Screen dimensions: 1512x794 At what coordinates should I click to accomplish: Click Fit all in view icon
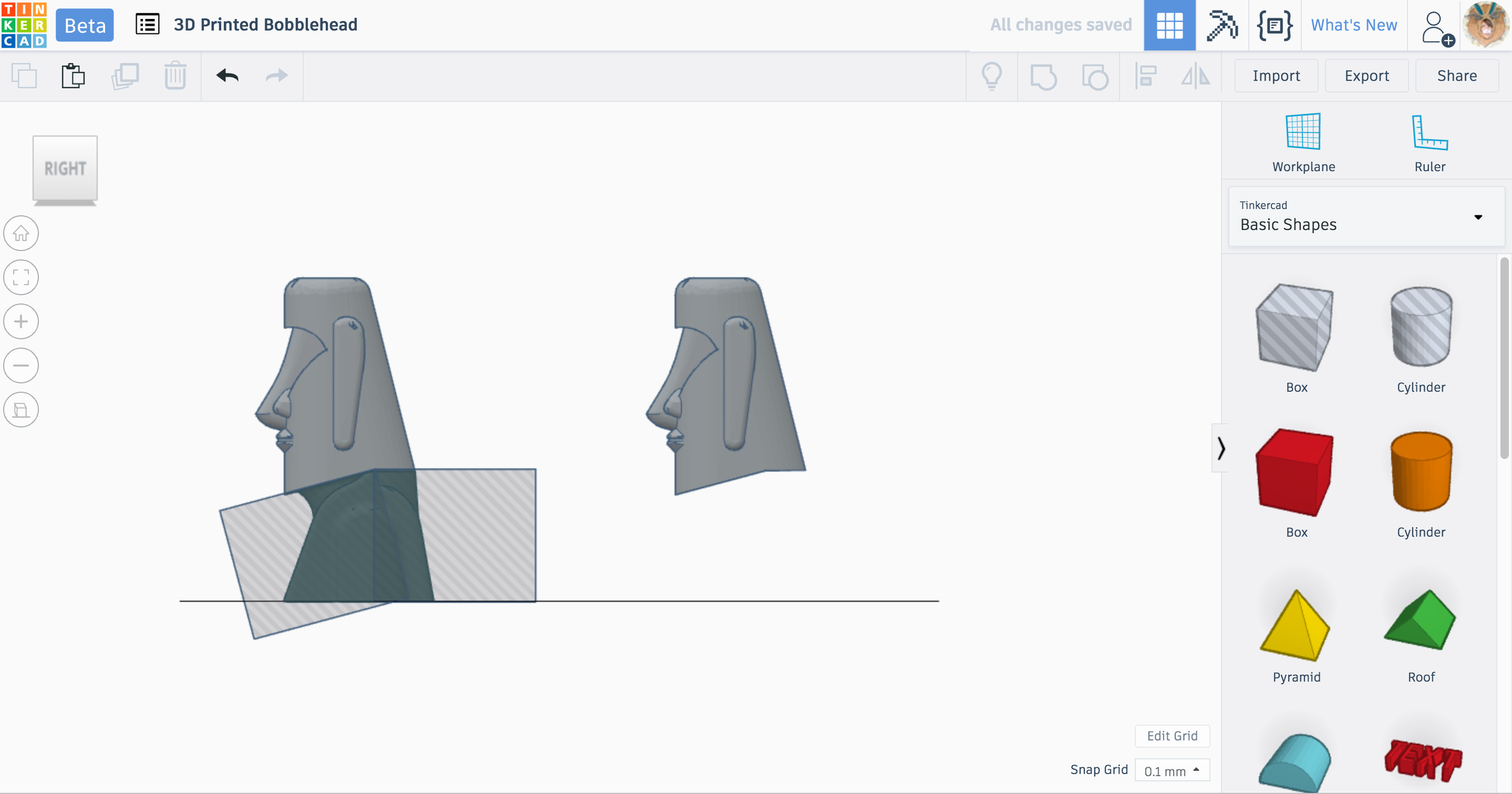21,278
